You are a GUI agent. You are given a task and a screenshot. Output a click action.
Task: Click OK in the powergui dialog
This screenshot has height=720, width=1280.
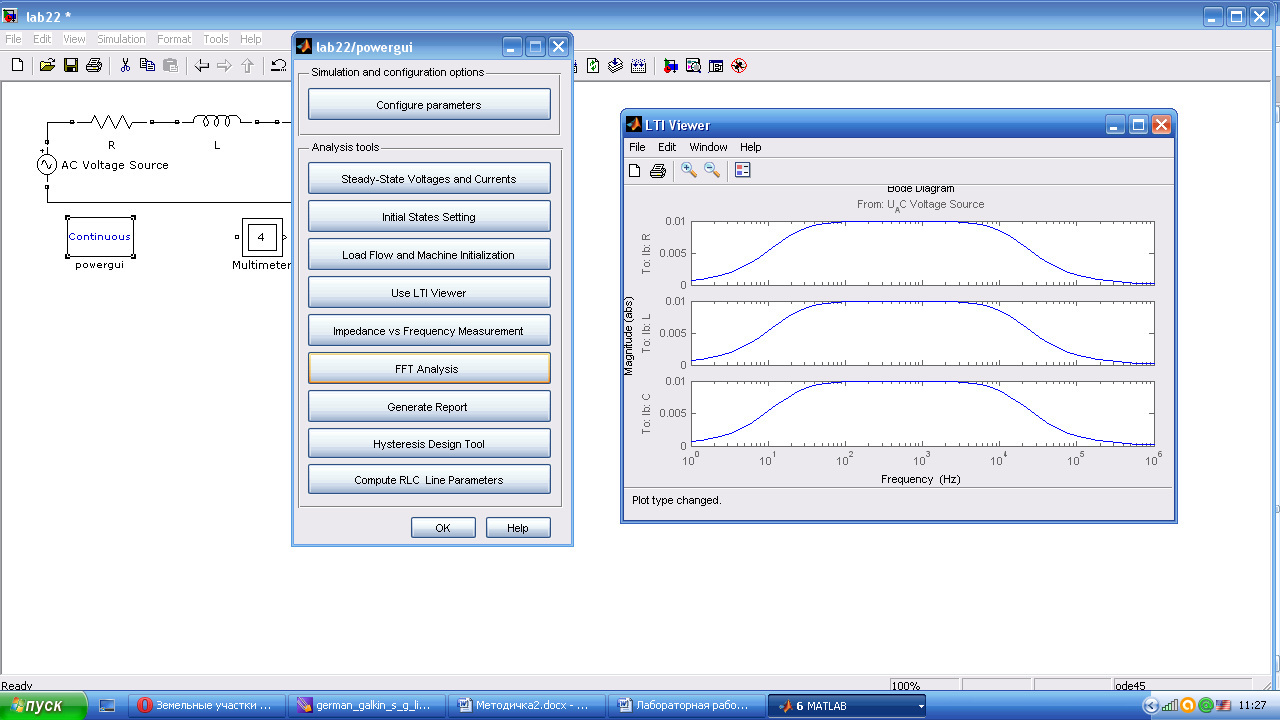click(443, 528)
